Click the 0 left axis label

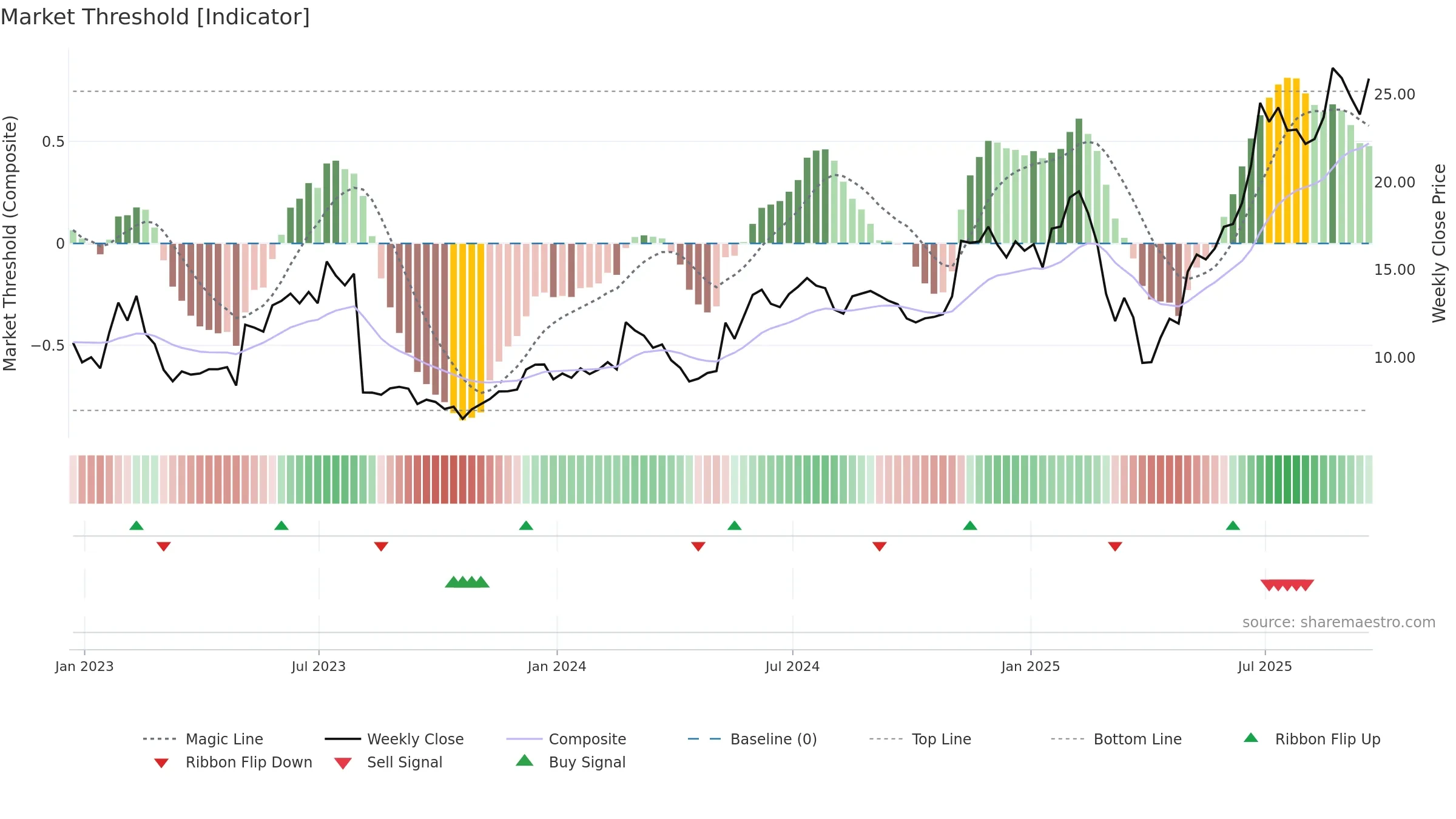coord(60,244)
